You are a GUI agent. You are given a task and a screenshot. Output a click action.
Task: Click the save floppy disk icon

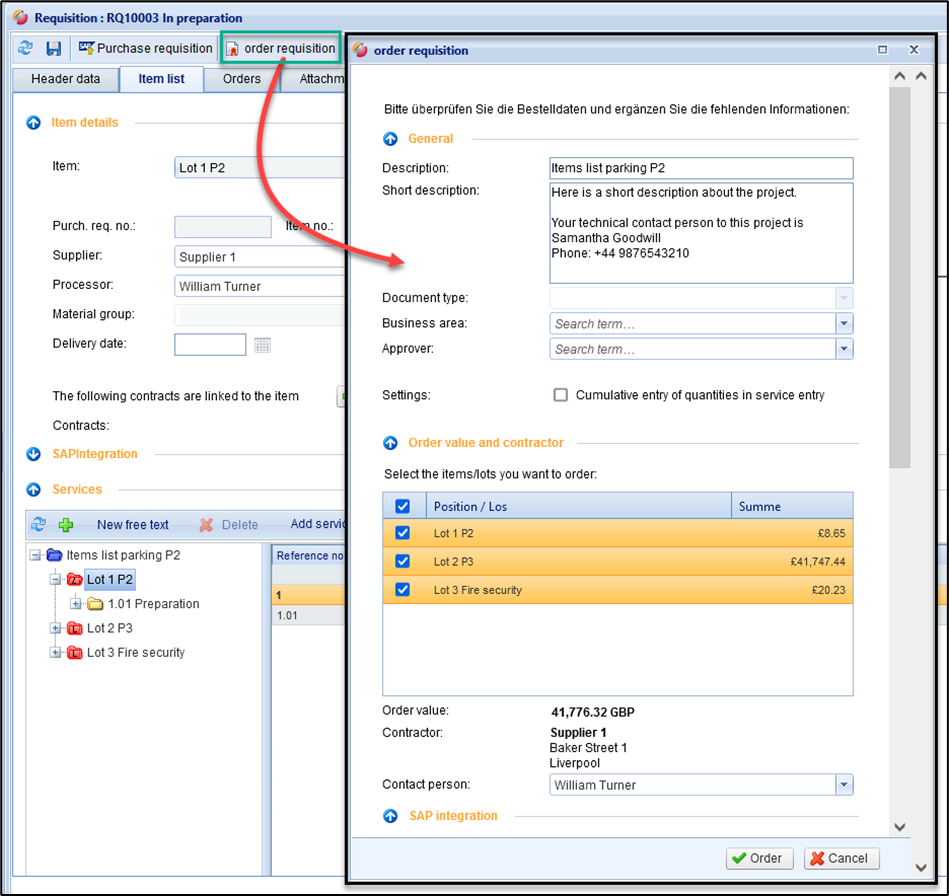54,48
